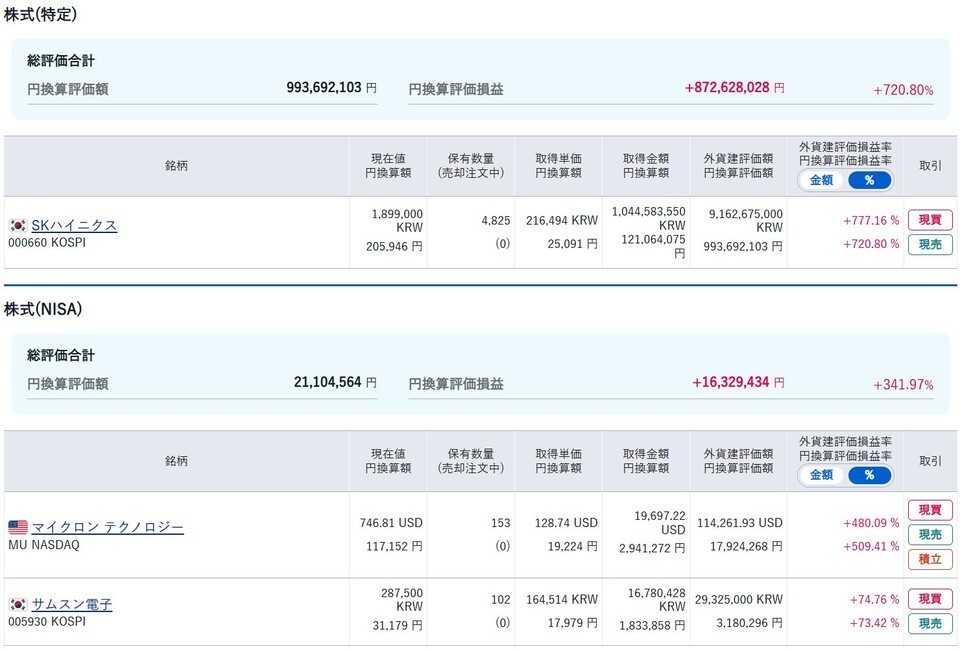This screenshot has width=960, height=651.
Task: Click 現買 for マイクロン テクノロジー
Action: 930,510
